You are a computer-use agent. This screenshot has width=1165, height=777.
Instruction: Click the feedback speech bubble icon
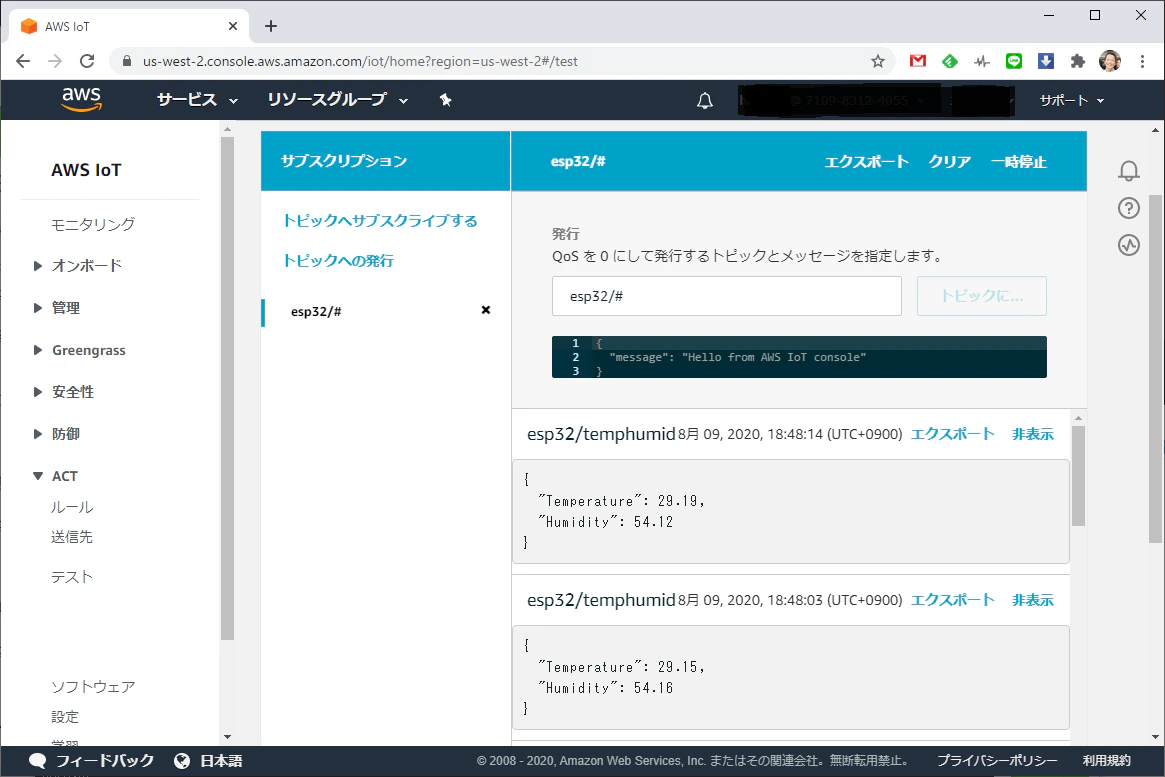tap(37, 761)
